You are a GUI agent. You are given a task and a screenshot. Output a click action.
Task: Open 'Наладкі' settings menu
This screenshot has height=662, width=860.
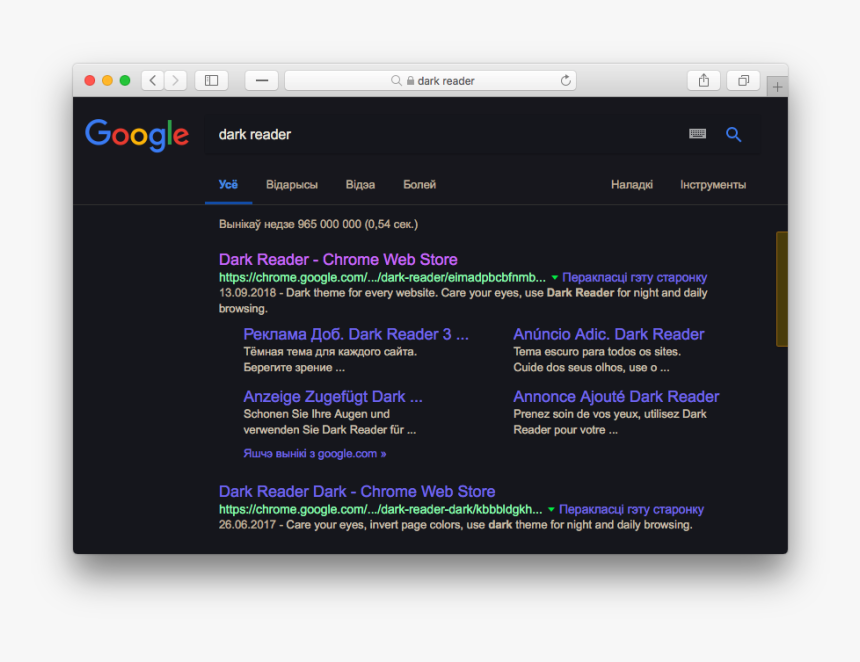pyautogui.click(x=632, y=185)
